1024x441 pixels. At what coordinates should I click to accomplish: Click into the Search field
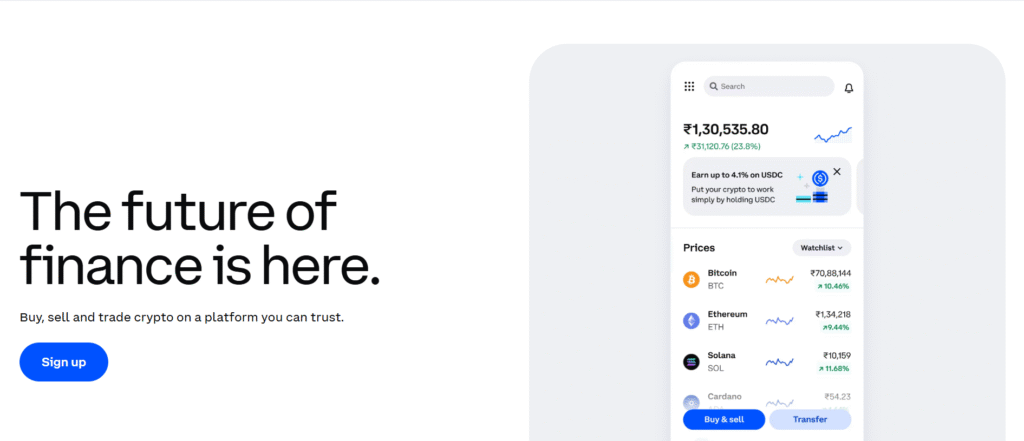tap(768, 87)
